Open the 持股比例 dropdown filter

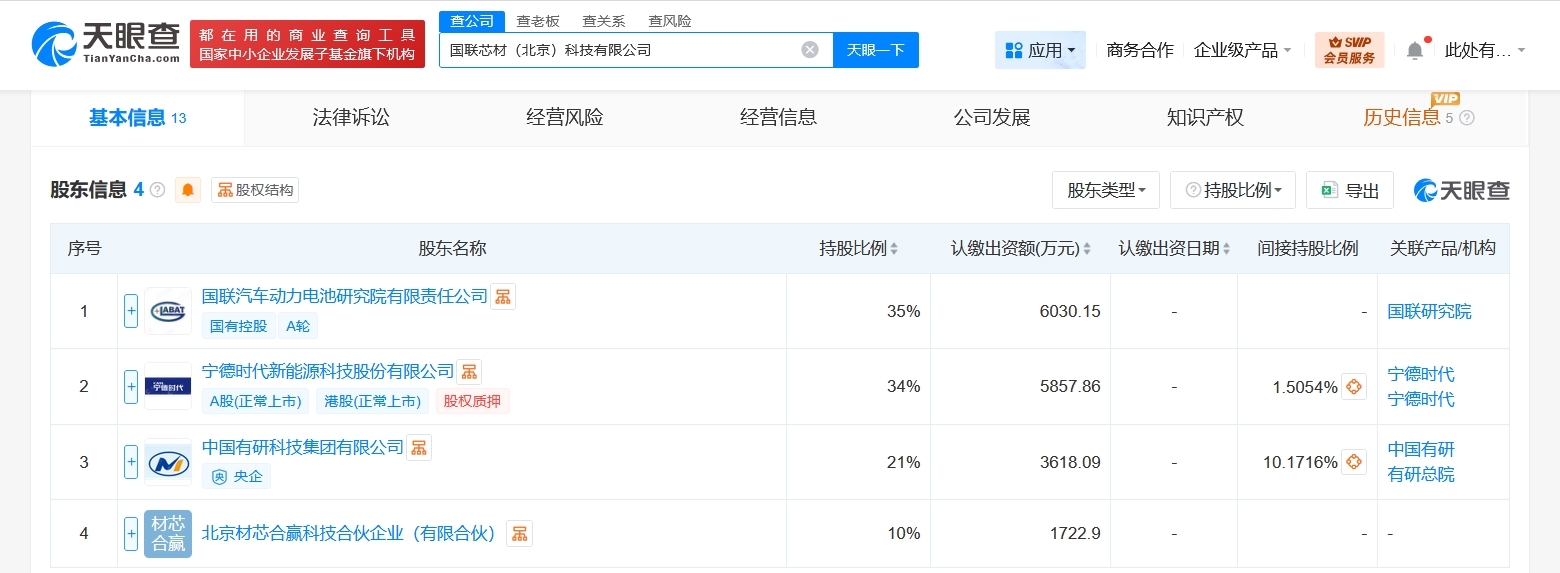click(x=1232, y=190)
